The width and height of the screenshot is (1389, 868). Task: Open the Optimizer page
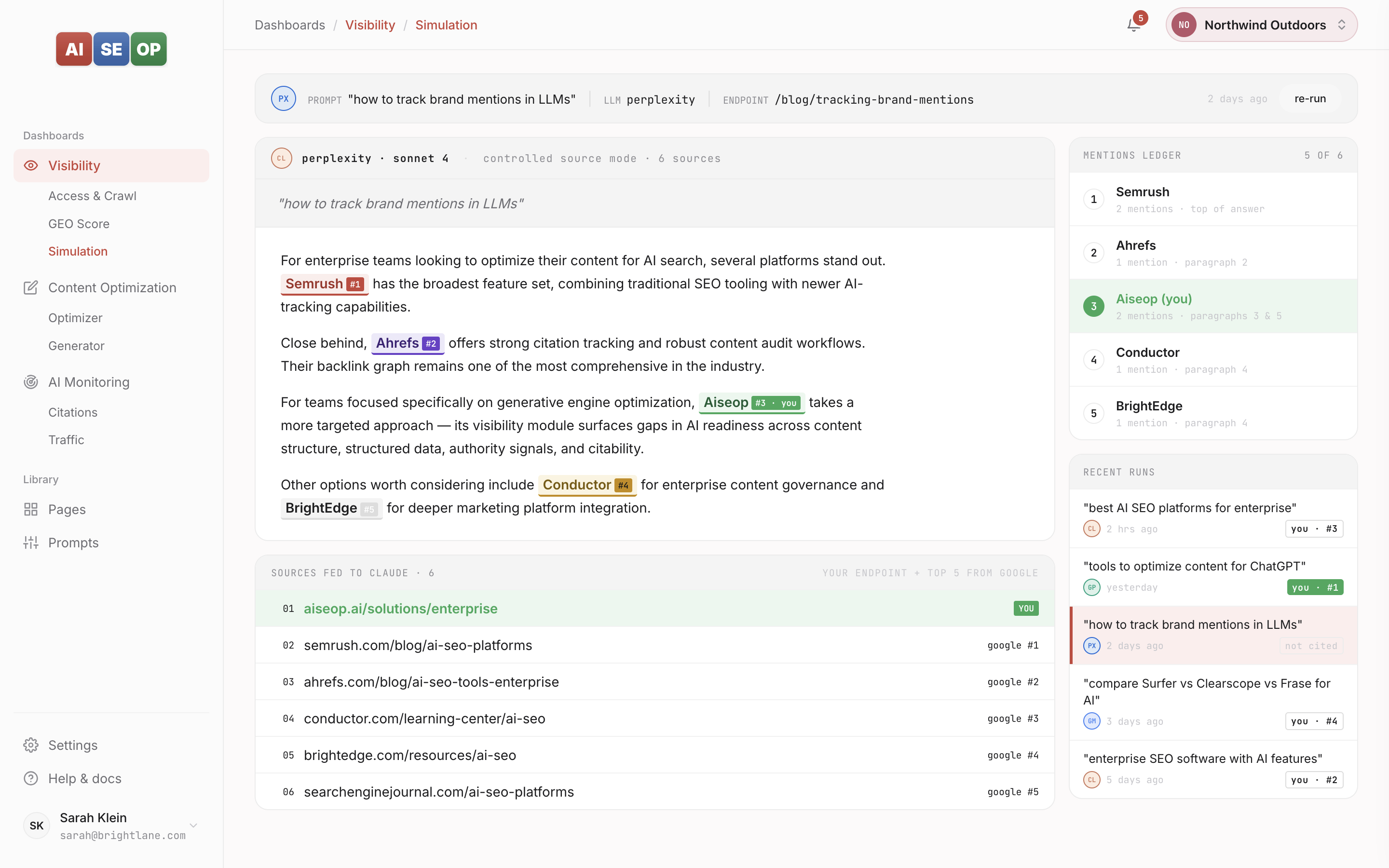click(75, 318)
